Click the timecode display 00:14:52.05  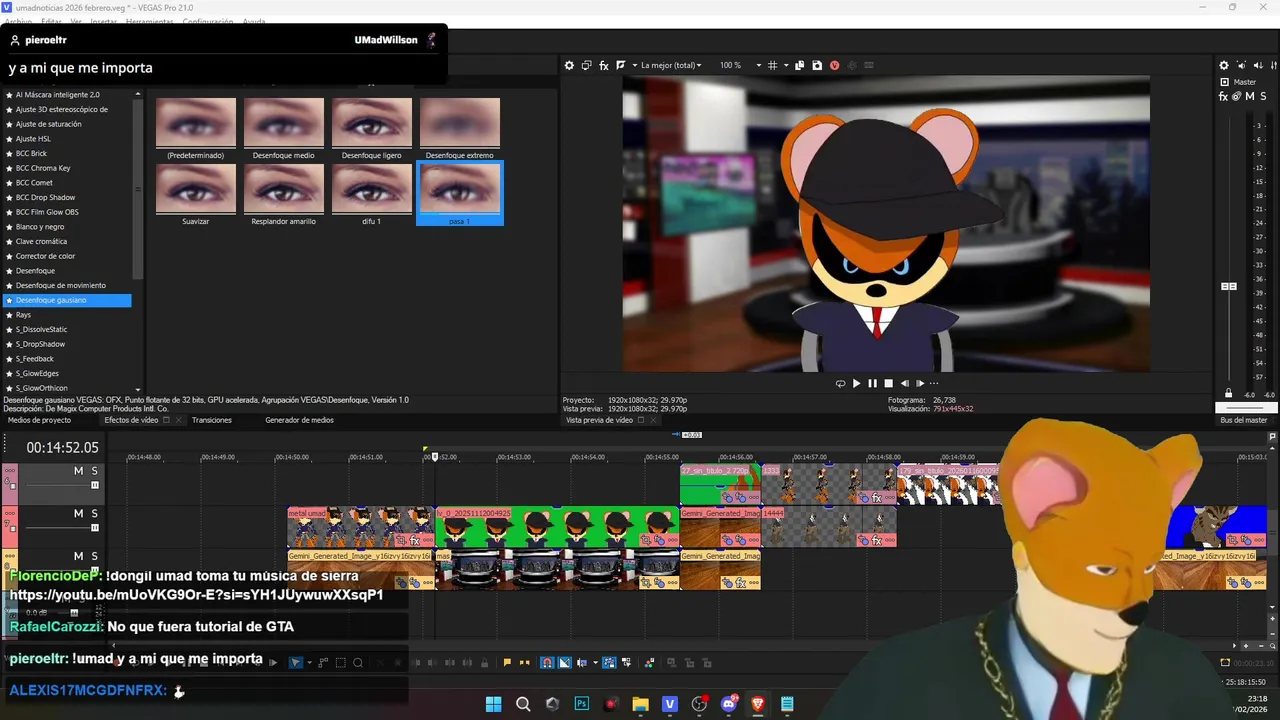pos(62,448)
